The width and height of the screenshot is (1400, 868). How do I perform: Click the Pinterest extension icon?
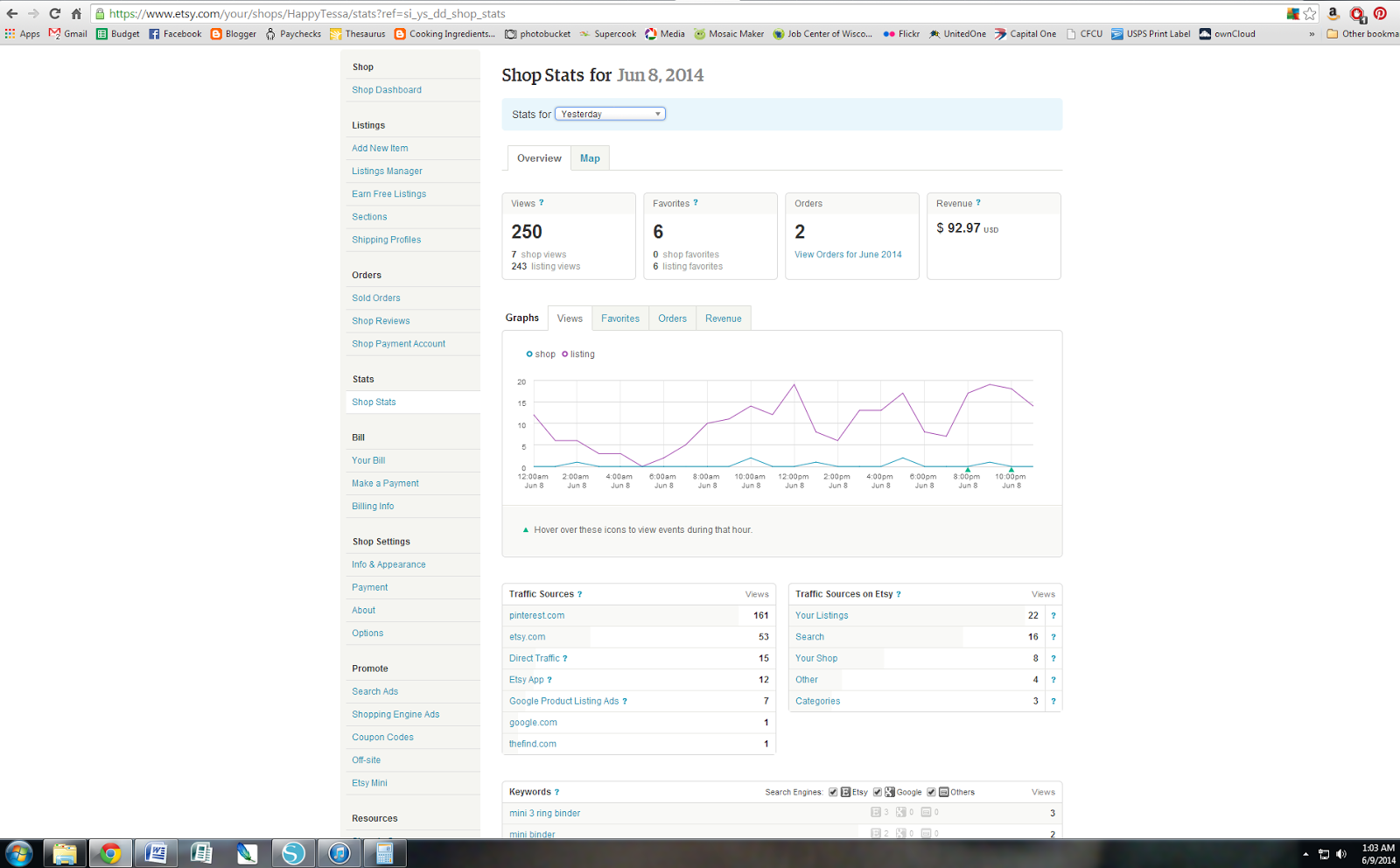coord(1380,13)
